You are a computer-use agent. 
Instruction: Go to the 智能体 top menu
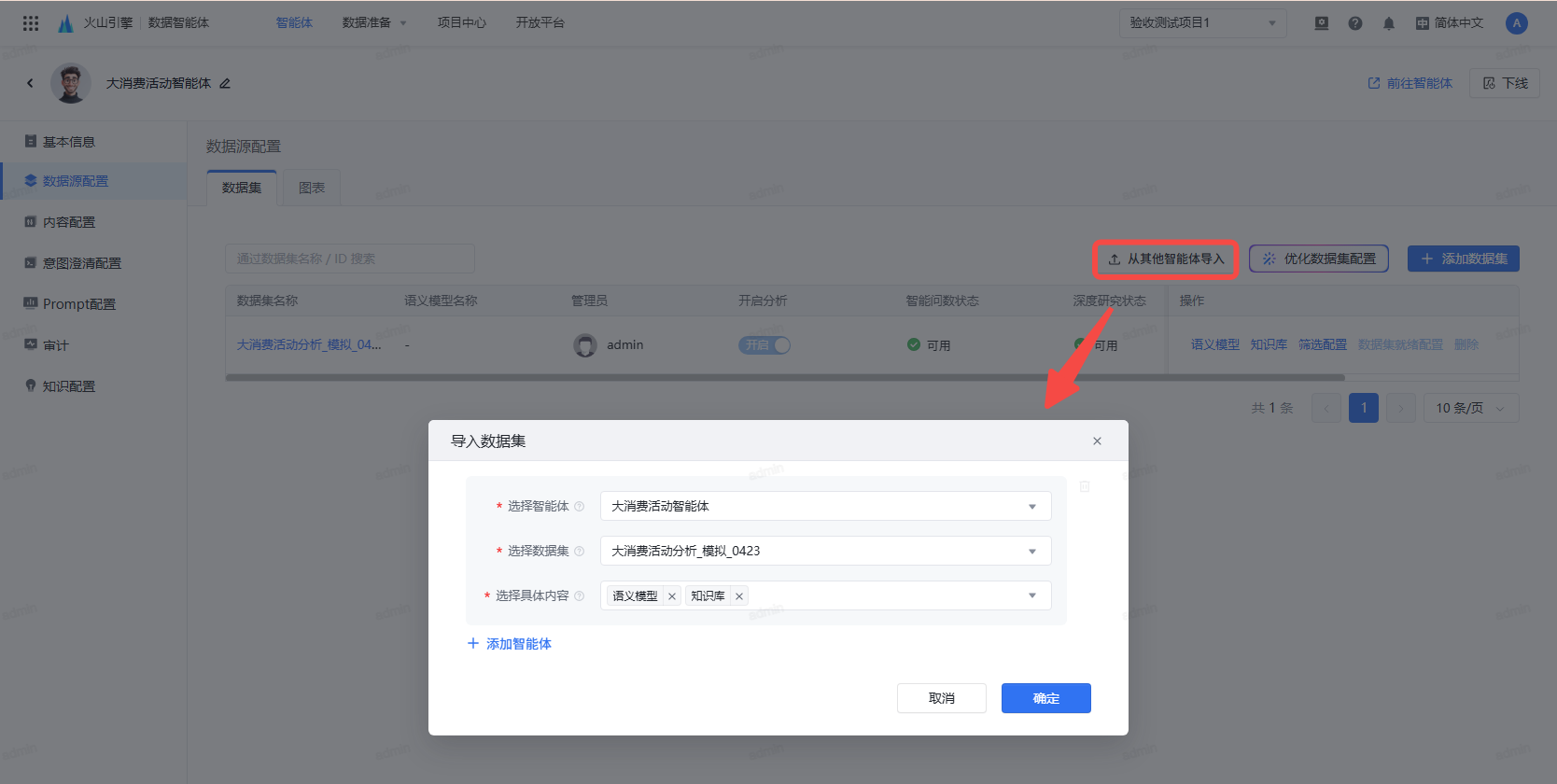point(294,22)
